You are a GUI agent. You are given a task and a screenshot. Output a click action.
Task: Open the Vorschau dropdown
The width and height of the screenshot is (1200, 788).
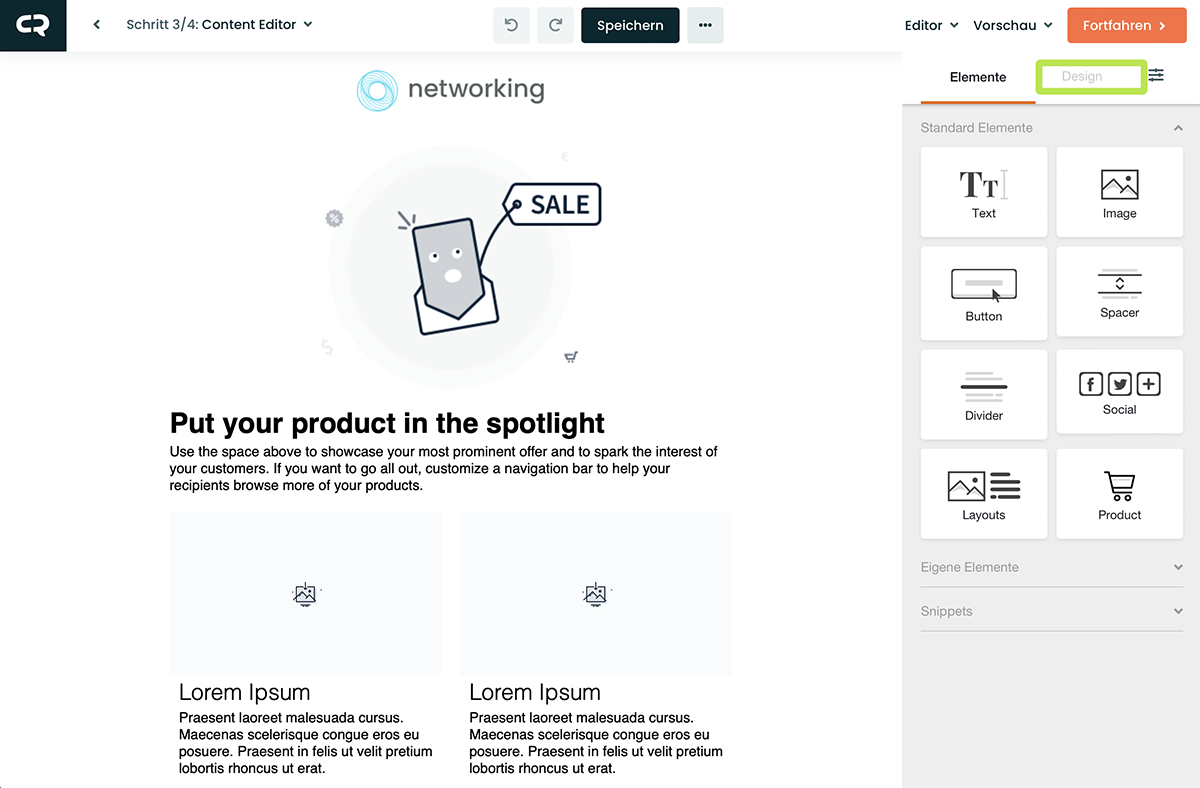pyautogui.click(x=1012, y=25)
